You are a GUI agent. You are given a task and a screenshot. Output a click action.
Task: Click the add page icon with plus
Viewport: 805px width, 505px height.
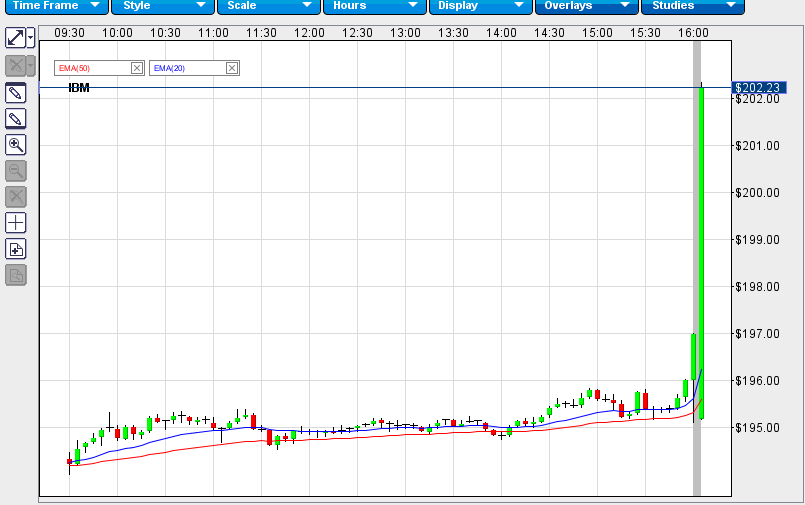coord(15,249)
